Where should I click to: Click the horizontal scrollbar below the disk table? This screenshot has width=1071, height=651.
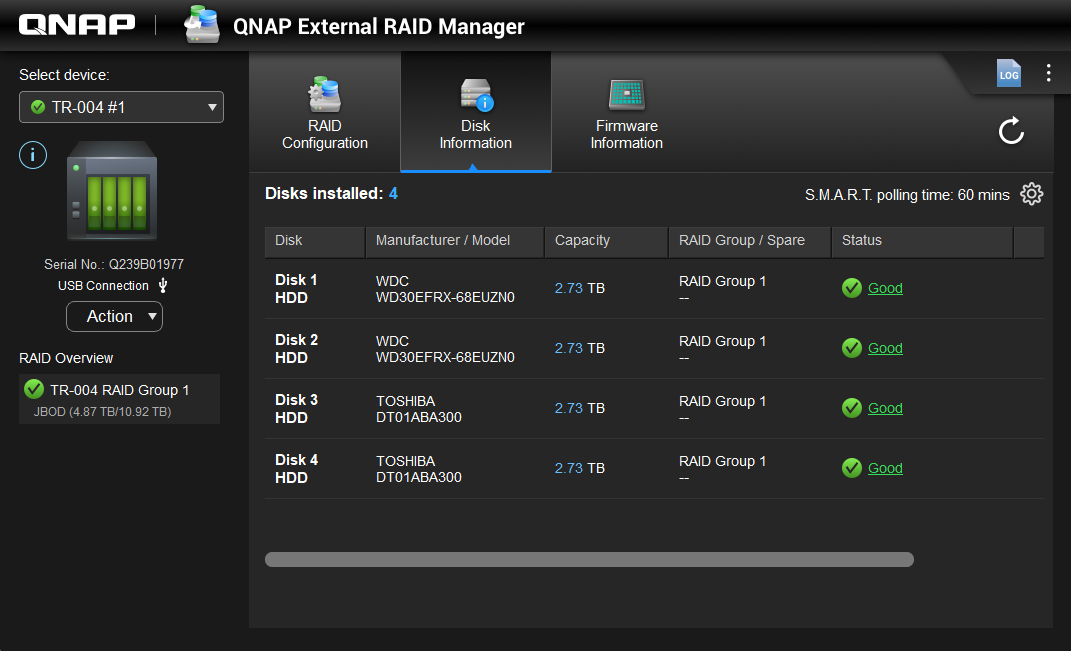coord(589,560)
